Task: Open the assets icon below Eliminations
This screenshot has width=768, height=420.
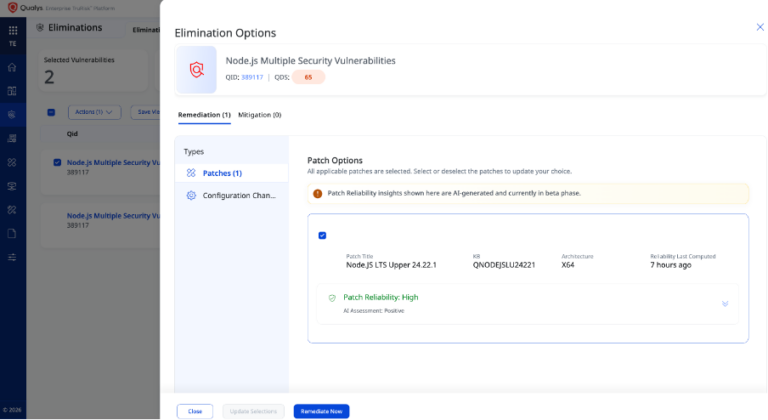Action: click(12, 139)
